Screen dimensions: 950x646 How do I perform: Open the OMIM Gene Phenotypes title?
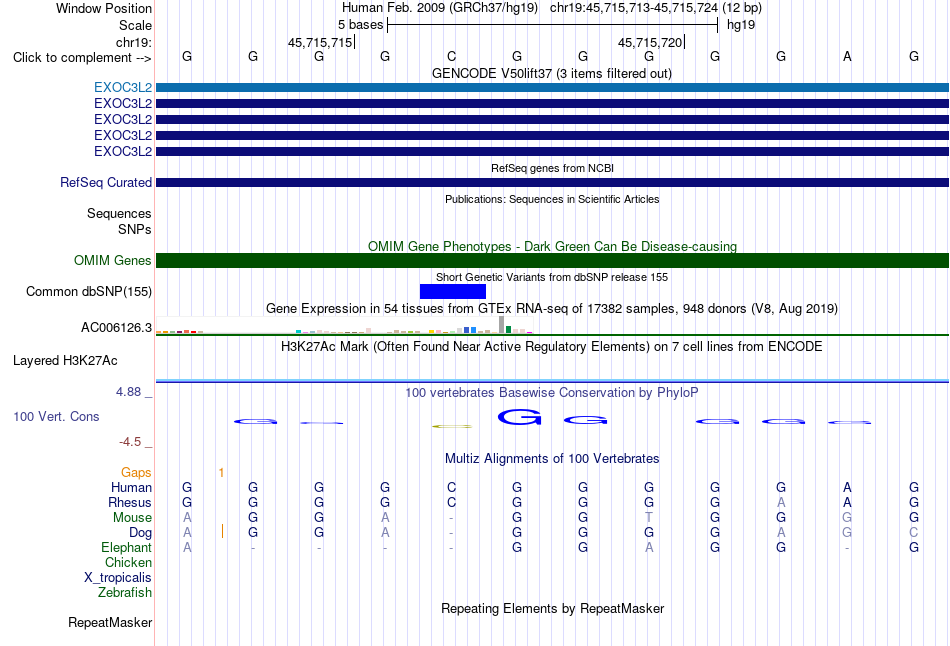[x=553, y=247]
